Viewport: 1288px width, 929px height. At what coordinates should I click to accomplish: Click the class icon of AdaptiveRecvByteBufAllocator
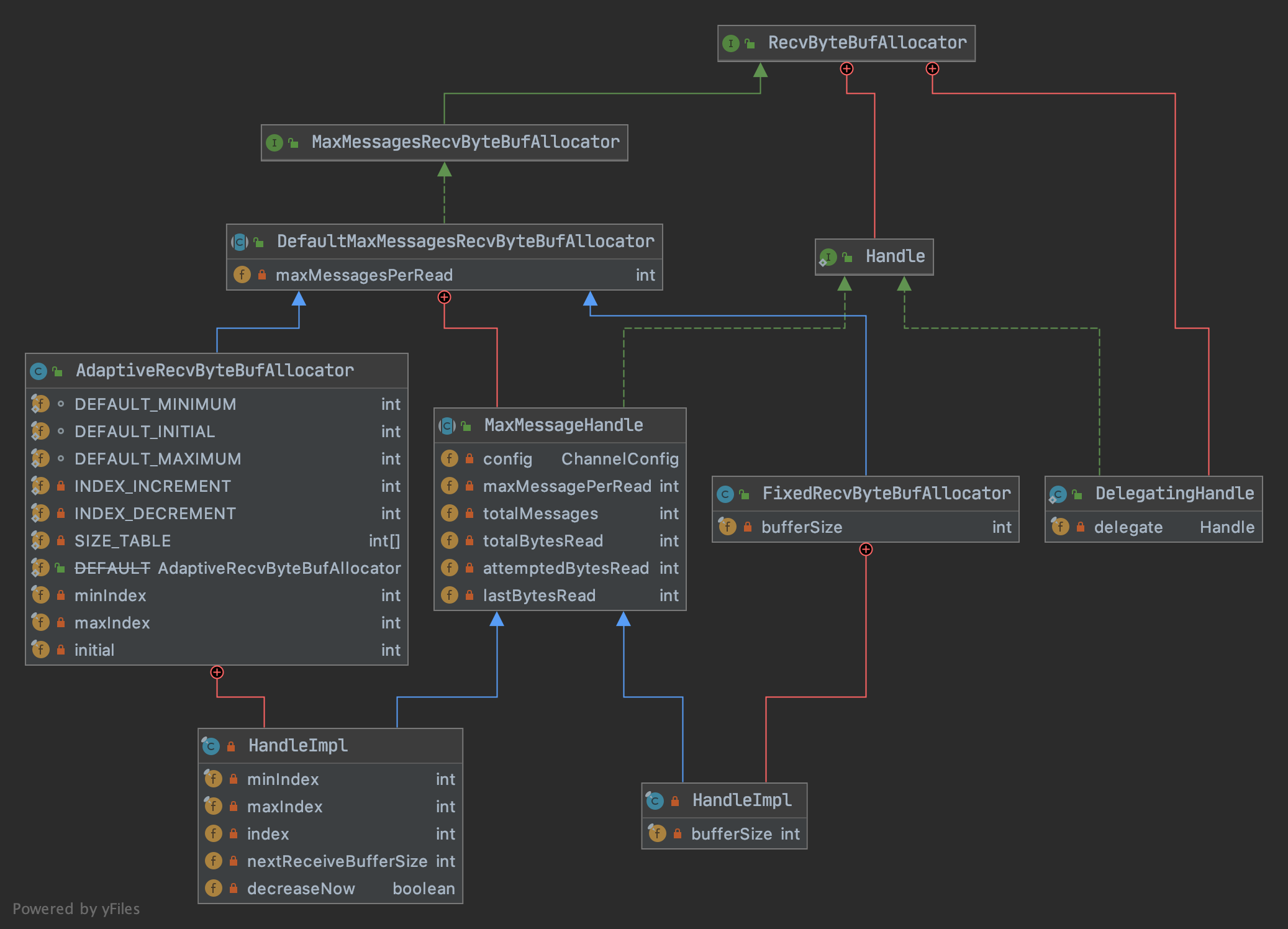point(39,371)
